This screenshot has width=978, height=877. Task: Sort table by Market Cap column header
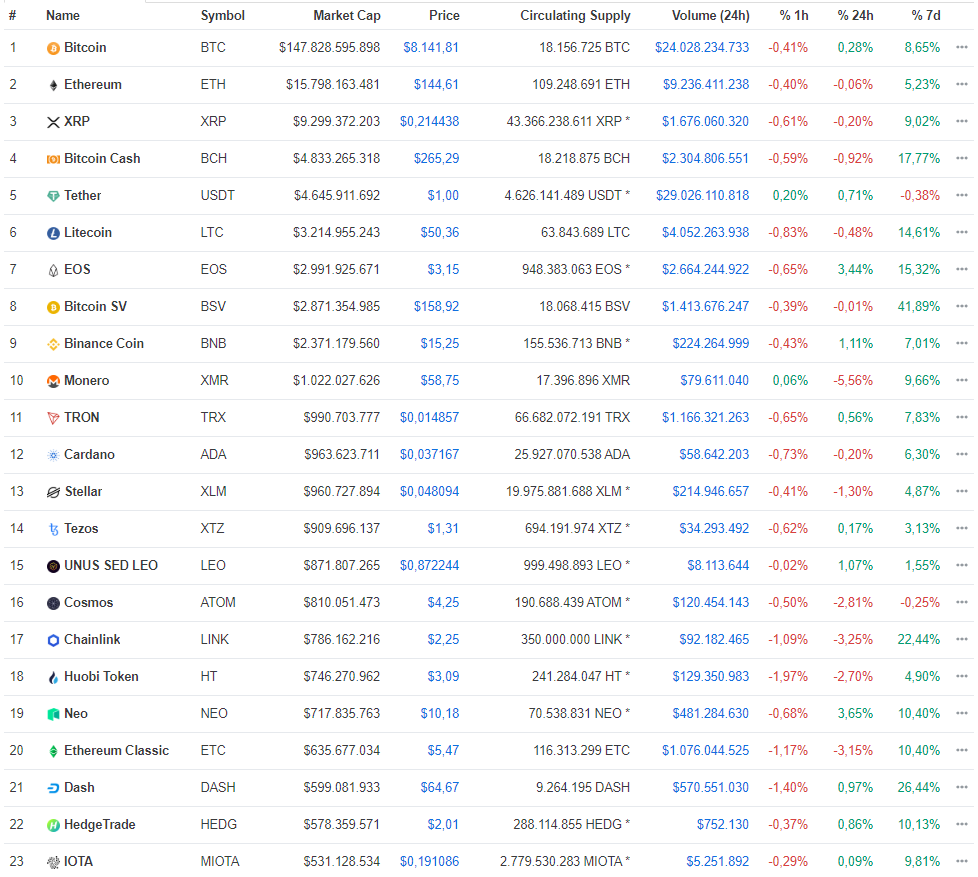[346, 16]
